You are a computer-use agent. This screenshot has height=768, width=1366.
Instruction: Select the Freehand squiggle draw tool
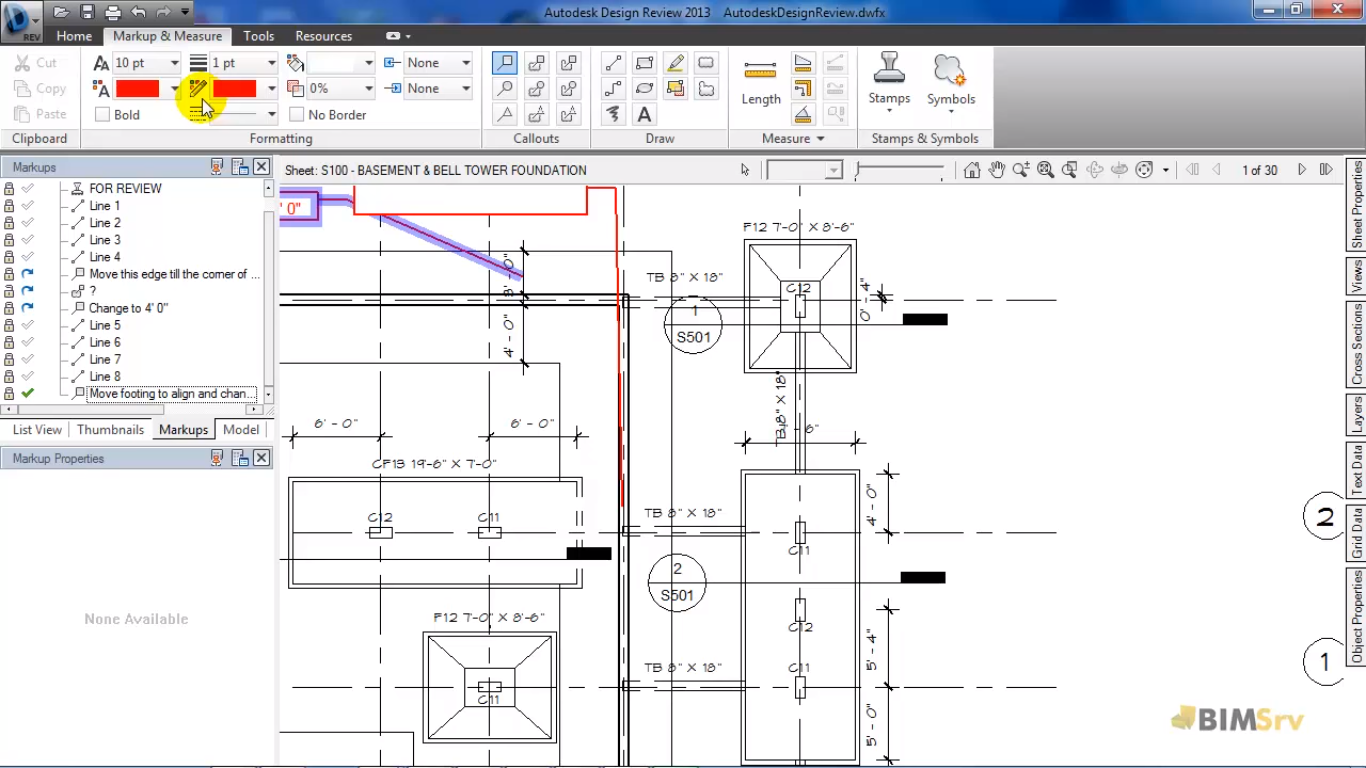click(613, 115)
